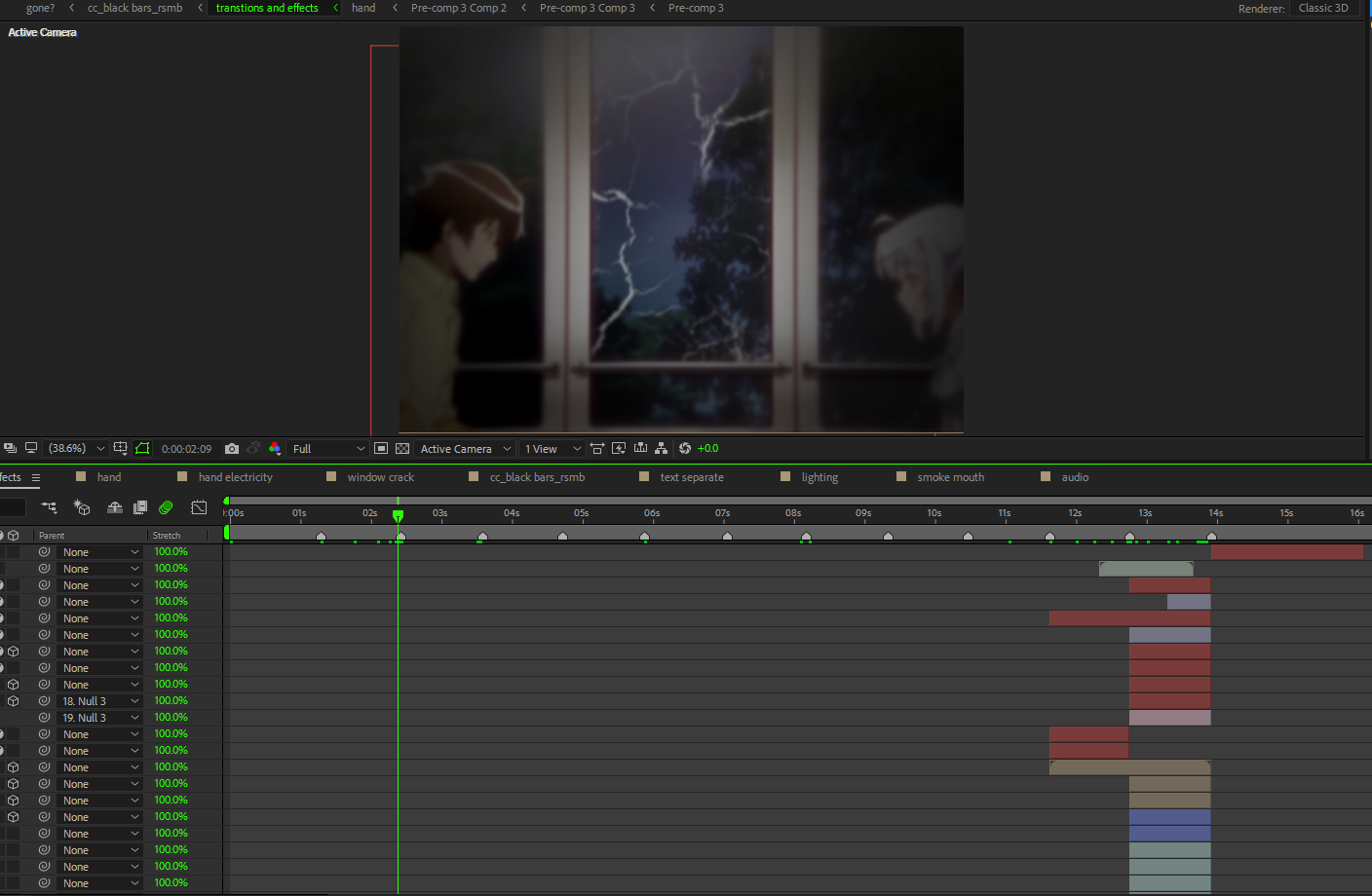Switch to text separate timeline tab

pos(692,477)
